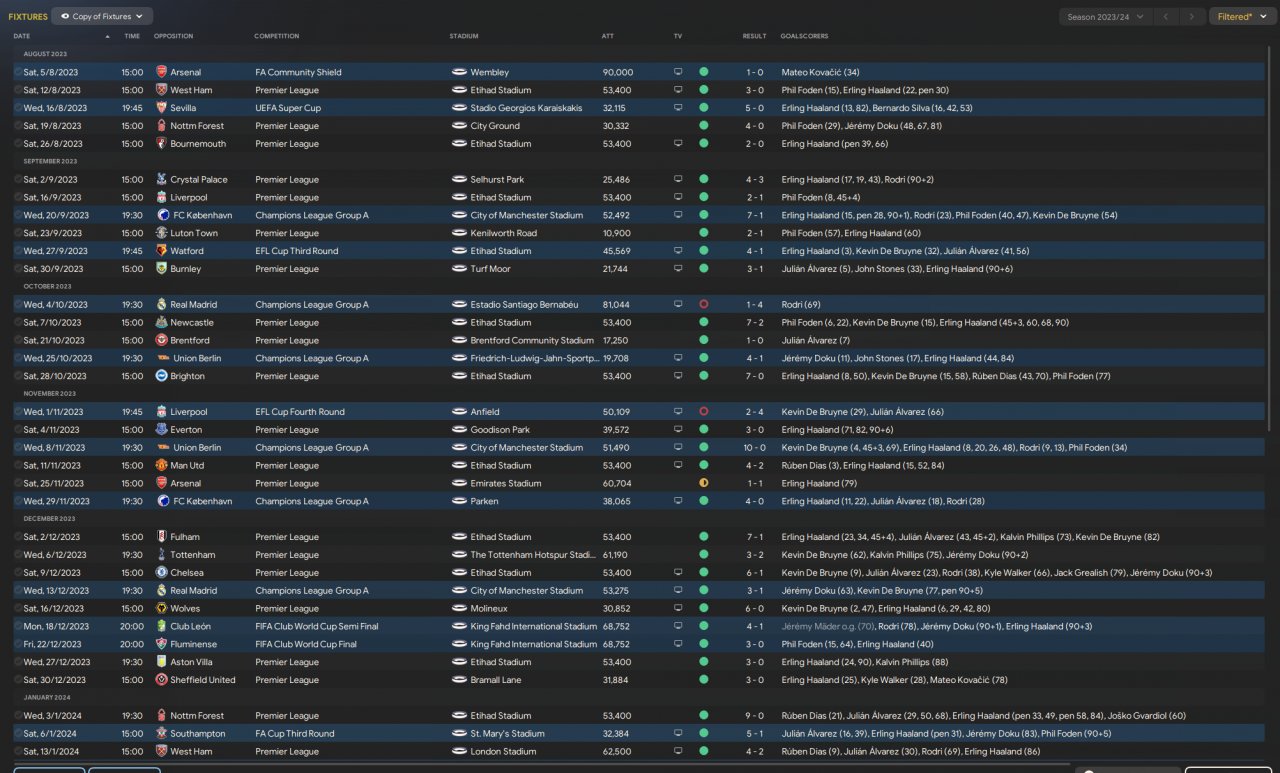Click the Watford club badge

(x=162, y=251)
